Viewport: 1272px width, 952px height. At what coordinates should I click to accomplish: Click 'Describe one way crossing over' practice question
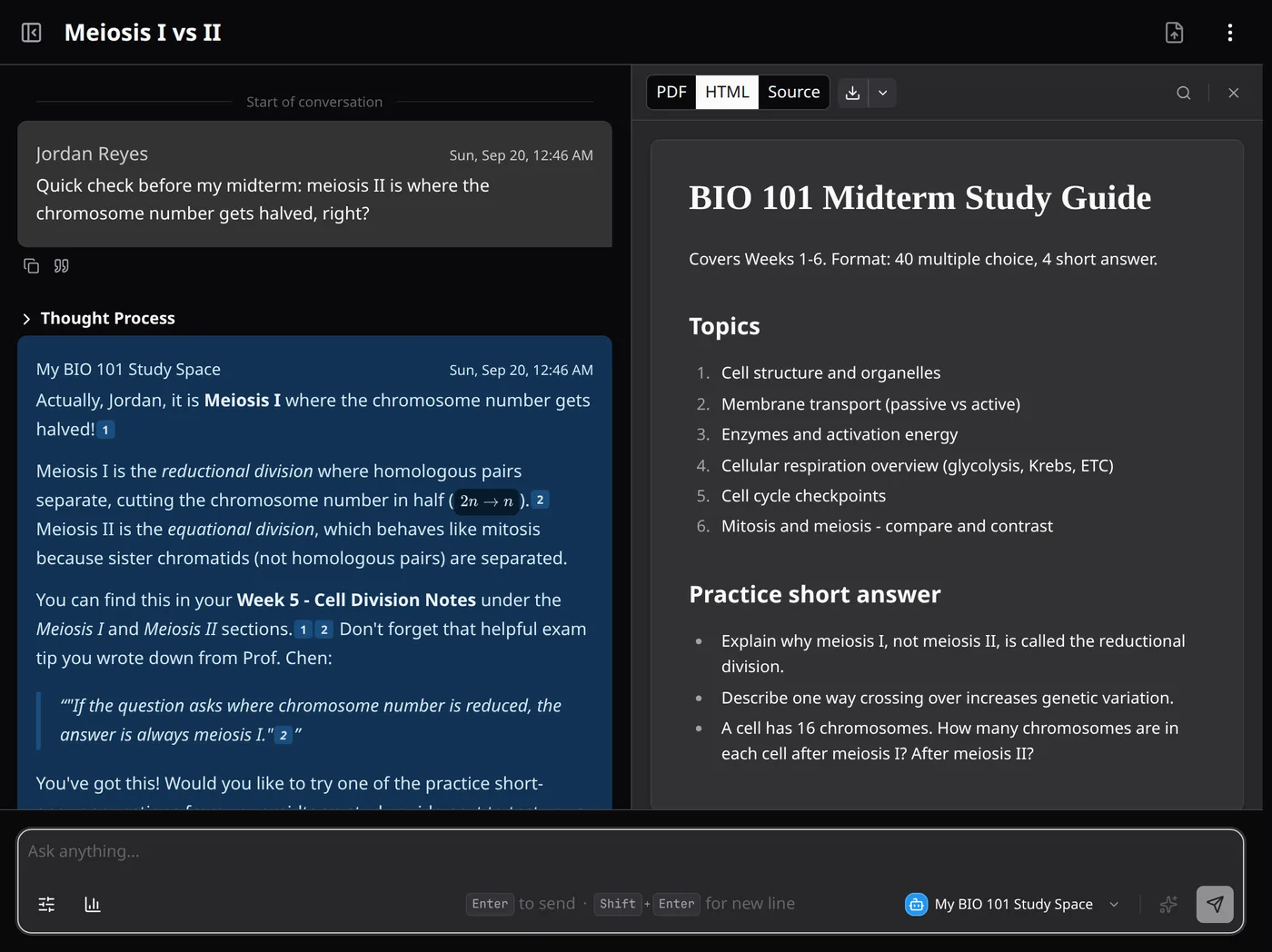click(x=948, y=698)
